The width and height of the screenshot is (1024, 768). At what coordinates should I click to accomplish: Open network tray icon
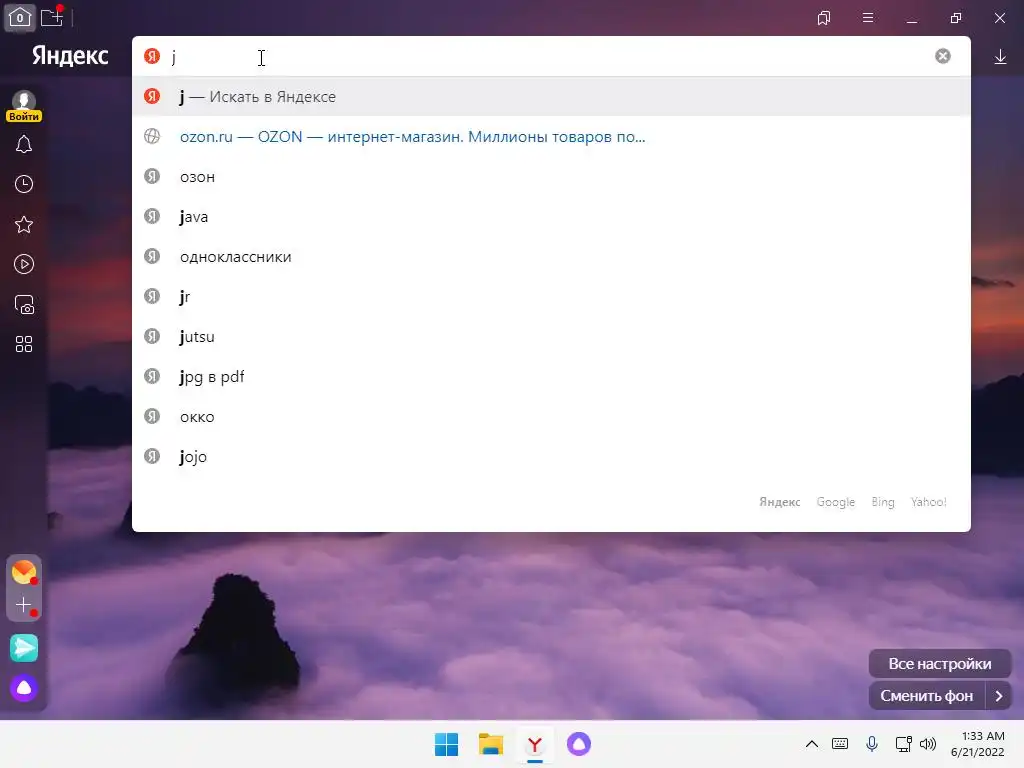point(904,744)
